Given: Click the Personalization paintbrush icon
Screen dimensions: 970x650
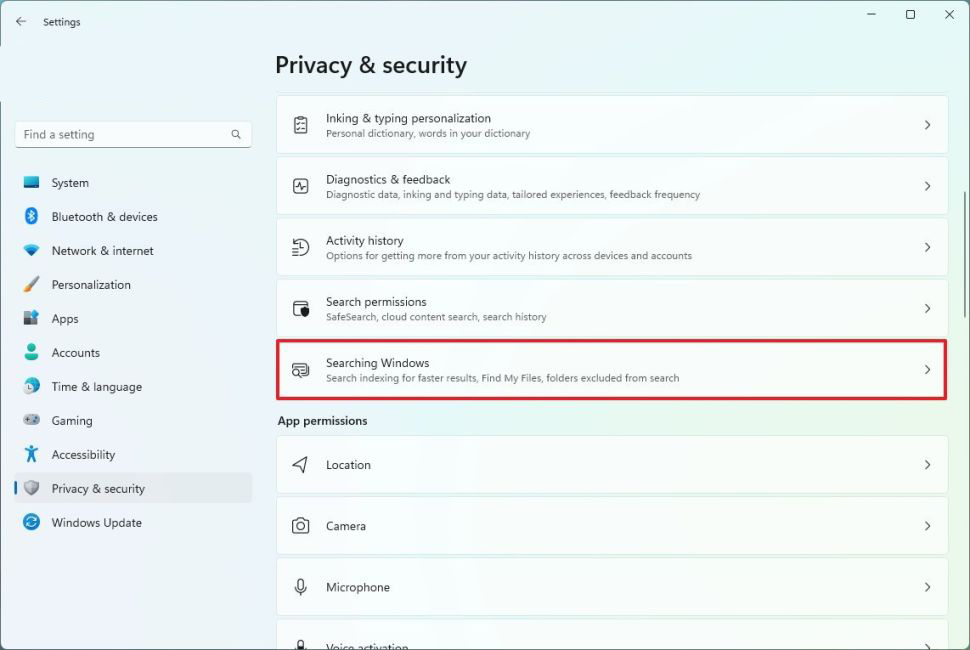Looking at the screenshot, I should (x=31, y=285).
